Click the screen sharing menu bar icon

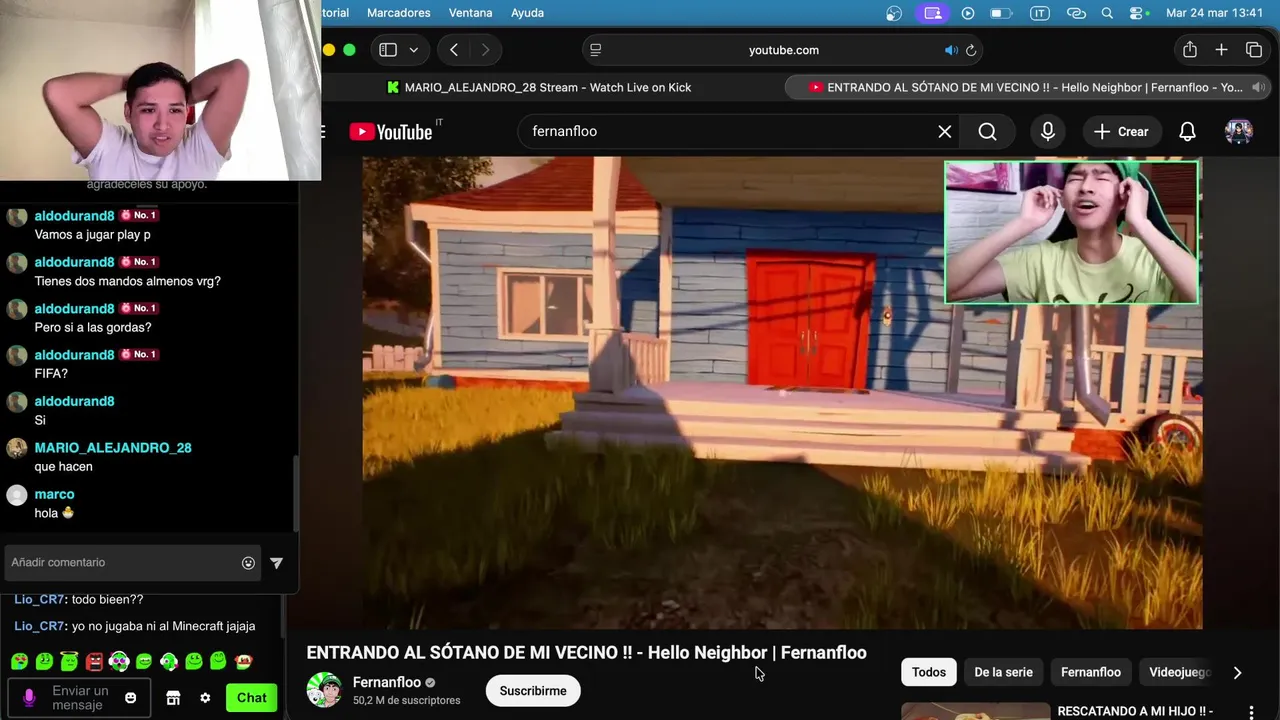click(933, 13)
